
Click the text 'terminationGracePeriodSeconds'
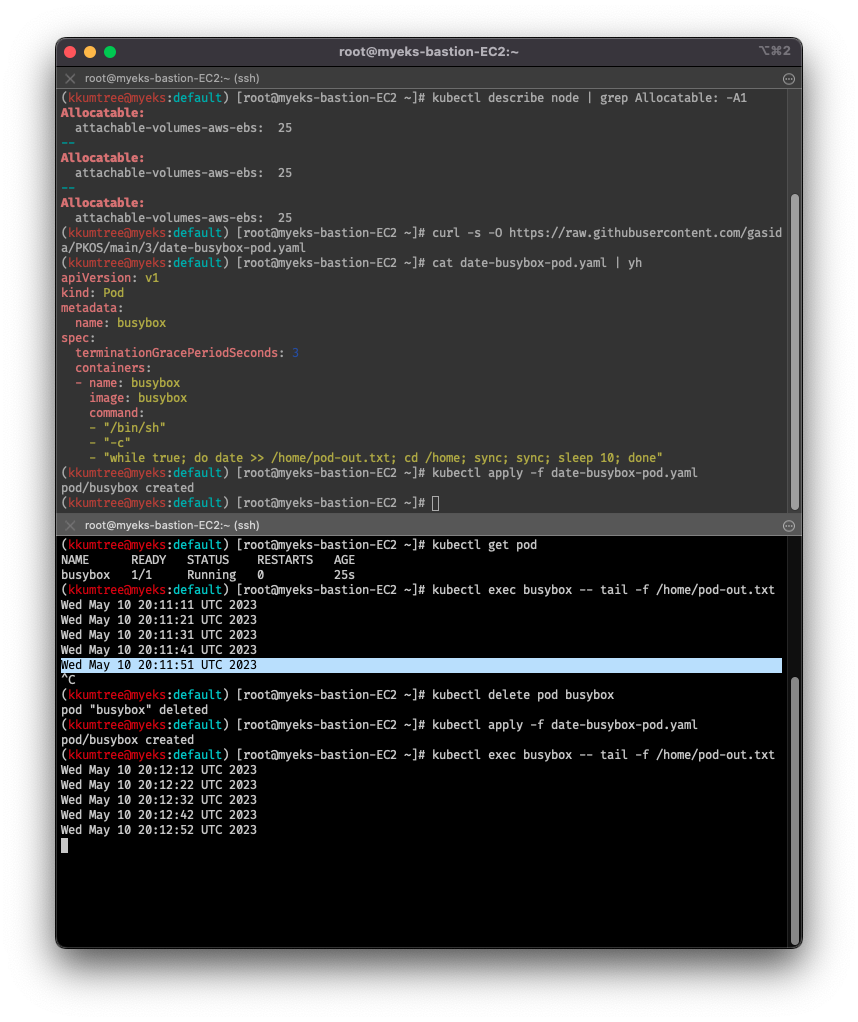[x=176, y=353]
